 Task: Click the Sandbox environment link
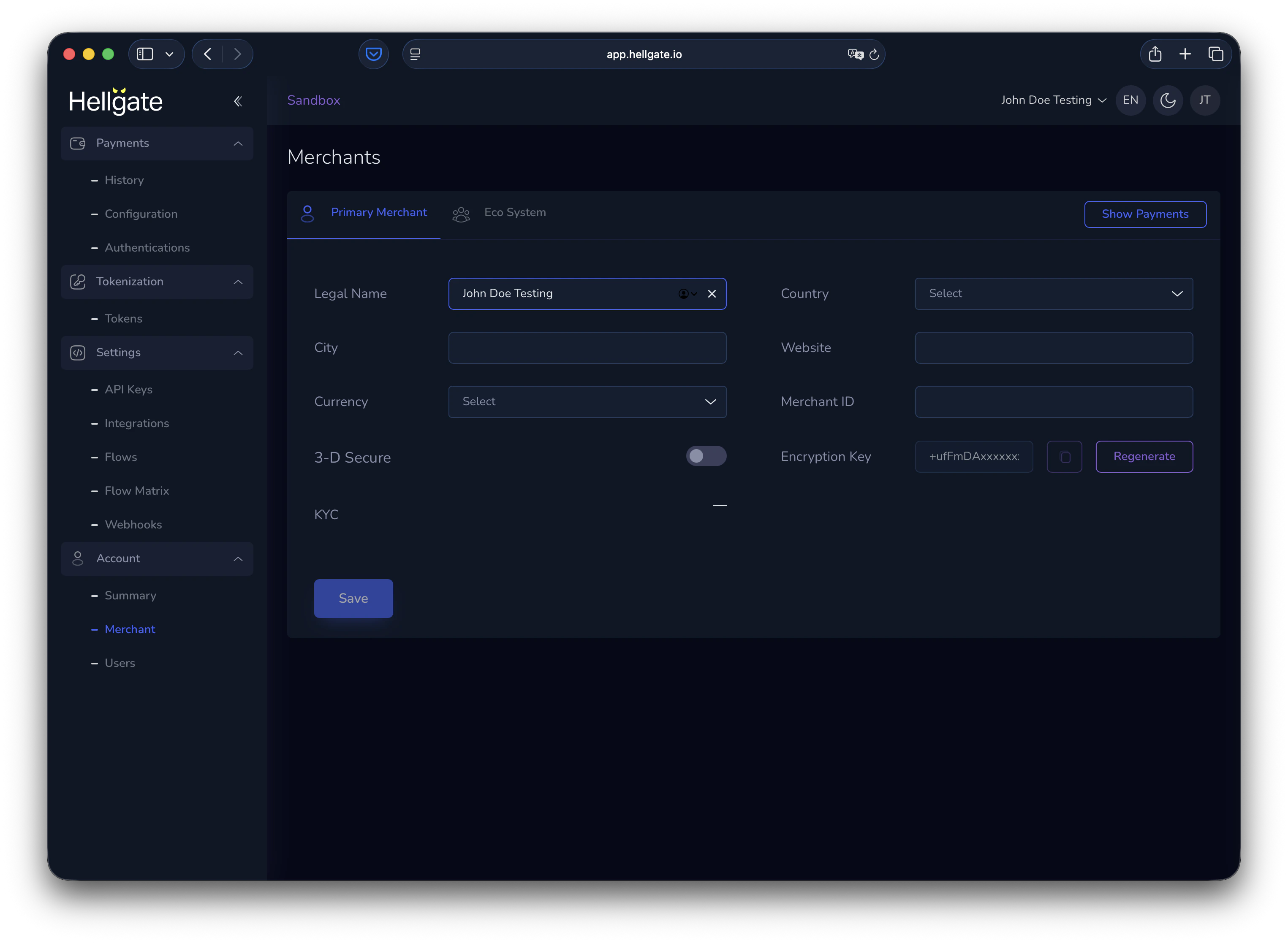(313, 100)
